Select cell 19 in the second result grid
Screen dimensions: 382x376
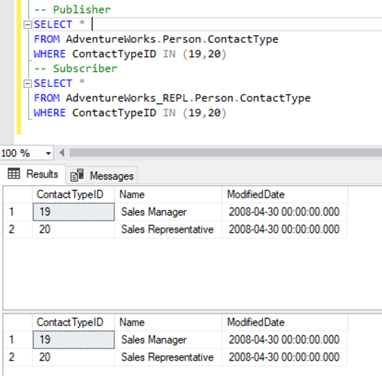click(73, 340)
